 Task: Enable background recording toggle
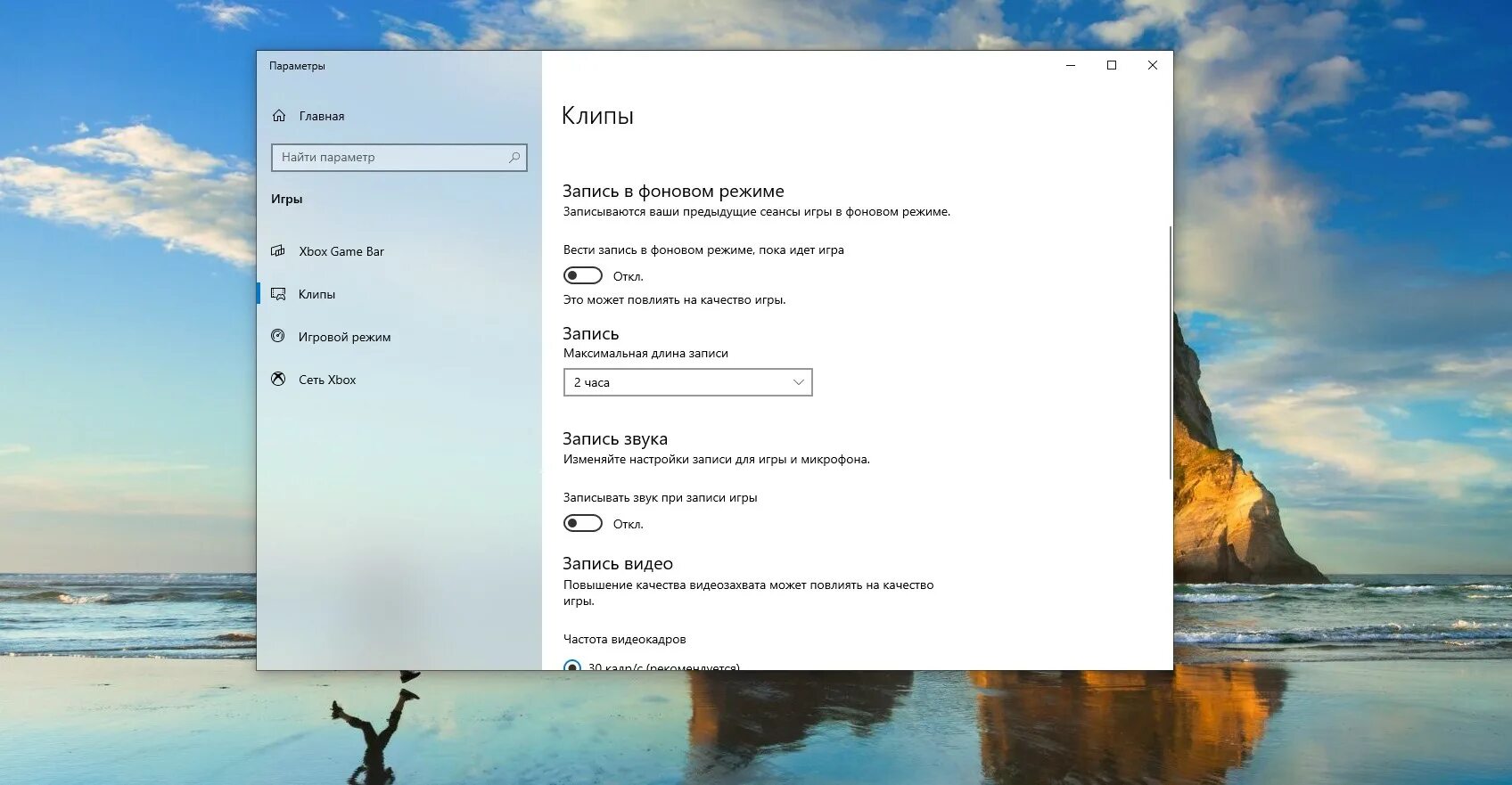pos(583,275)
